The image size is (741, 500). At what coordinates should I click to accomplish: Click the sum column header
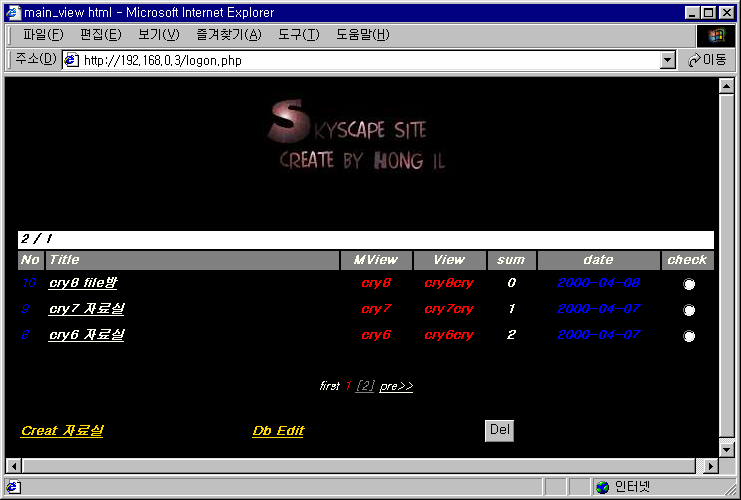[511, 260]
